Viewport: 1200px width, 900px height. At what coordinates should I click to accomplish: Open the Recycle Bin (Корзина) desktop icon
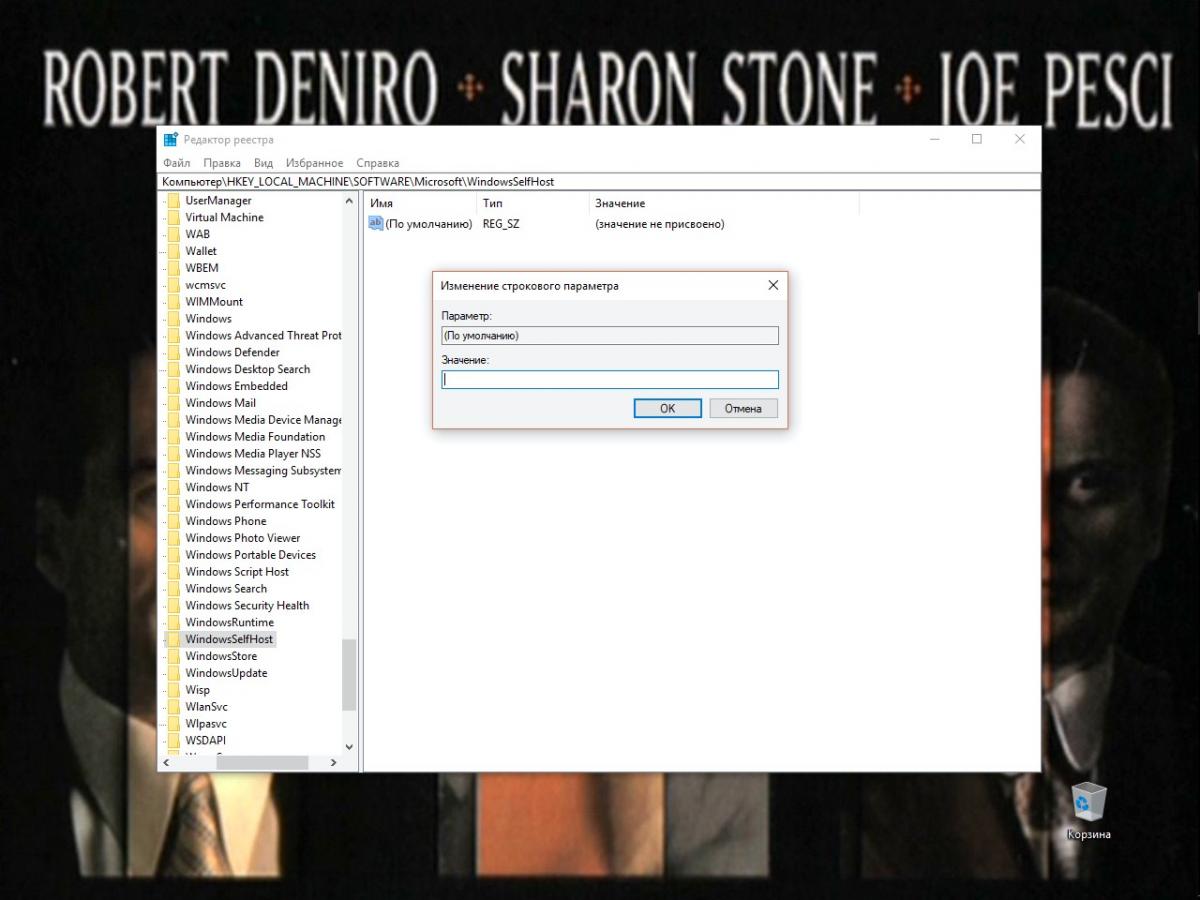click(1088, 804)
